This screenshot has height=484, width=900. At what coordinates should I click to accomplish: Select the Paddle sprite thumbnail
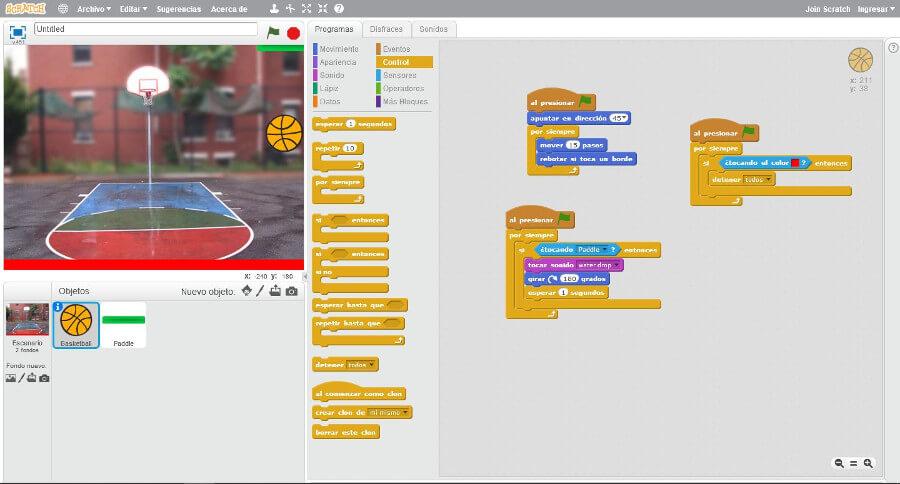tap(123, 325)
